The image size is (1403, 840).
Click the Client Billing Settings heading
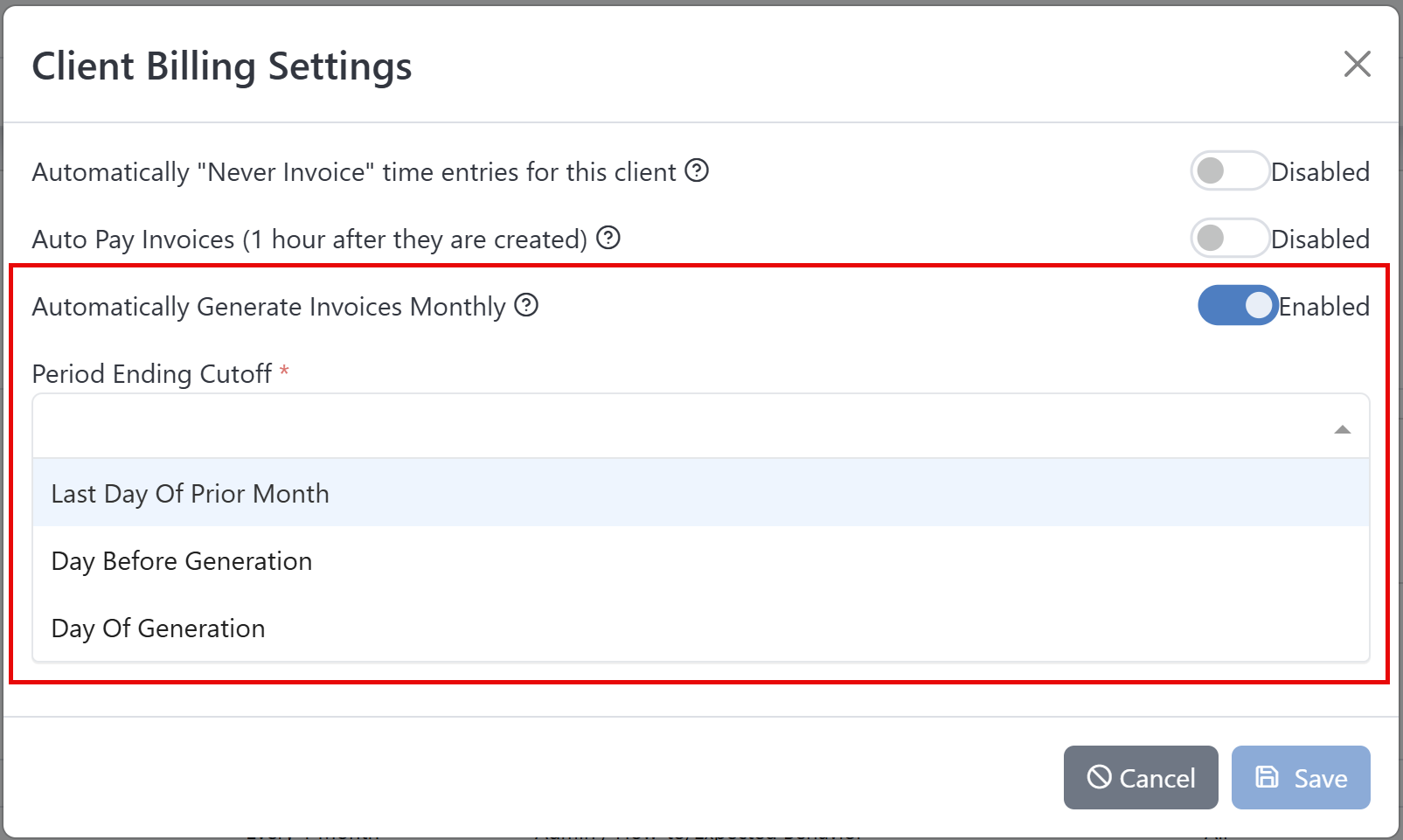coord(221,65)
